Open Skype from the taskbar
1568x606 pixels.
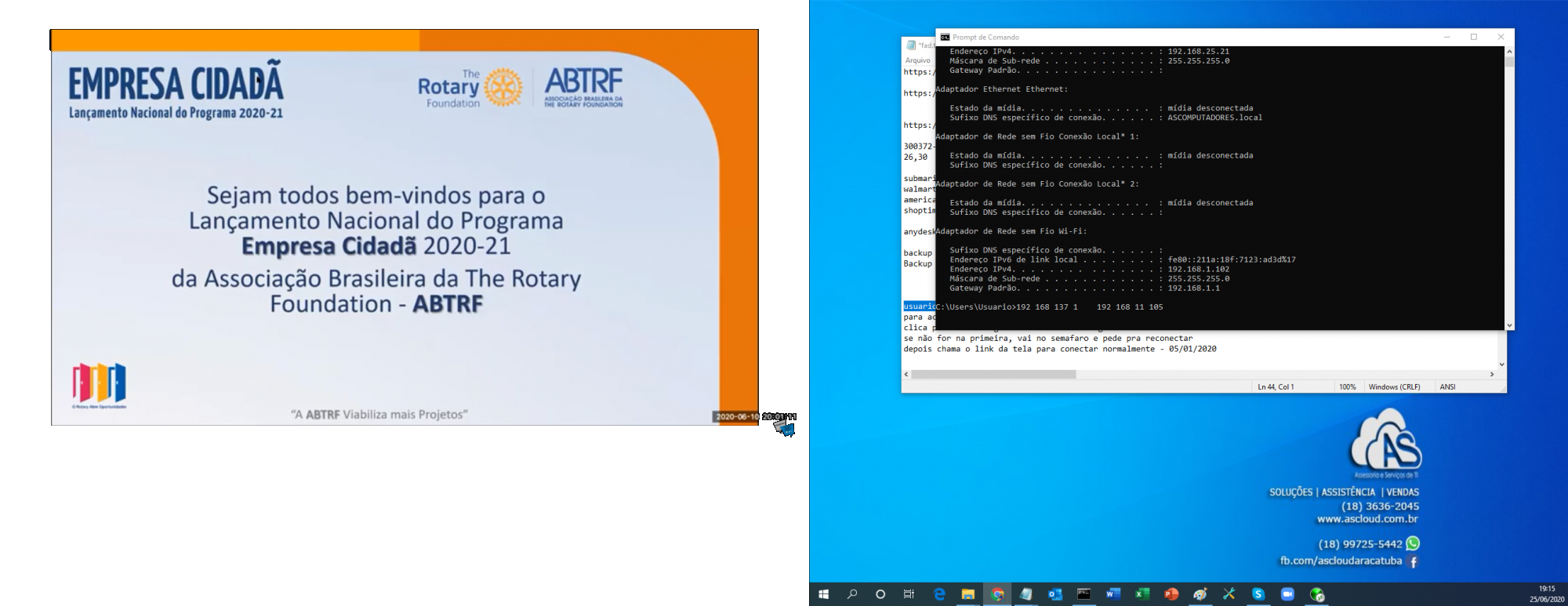coord(1258,594)
